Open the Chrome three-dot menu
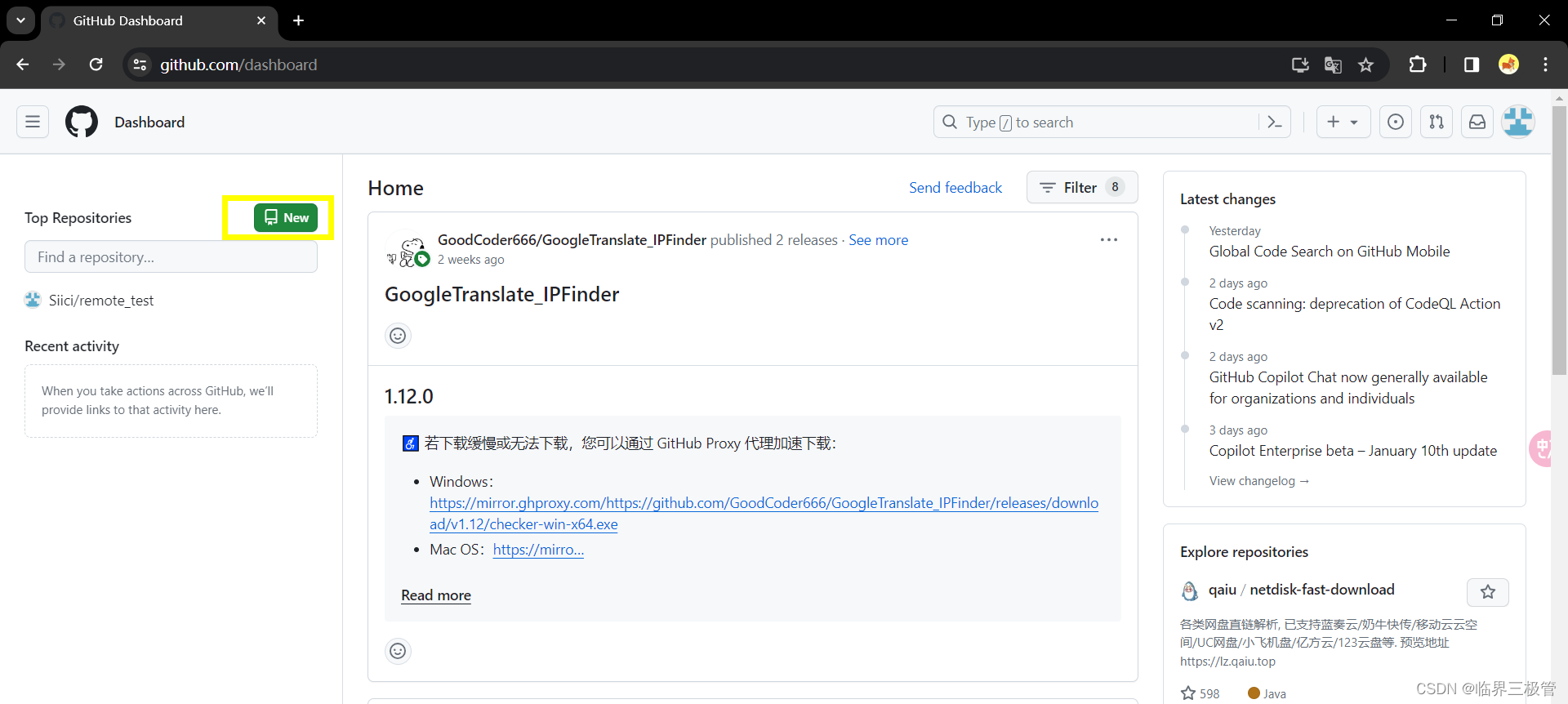 click(1545, 65)
